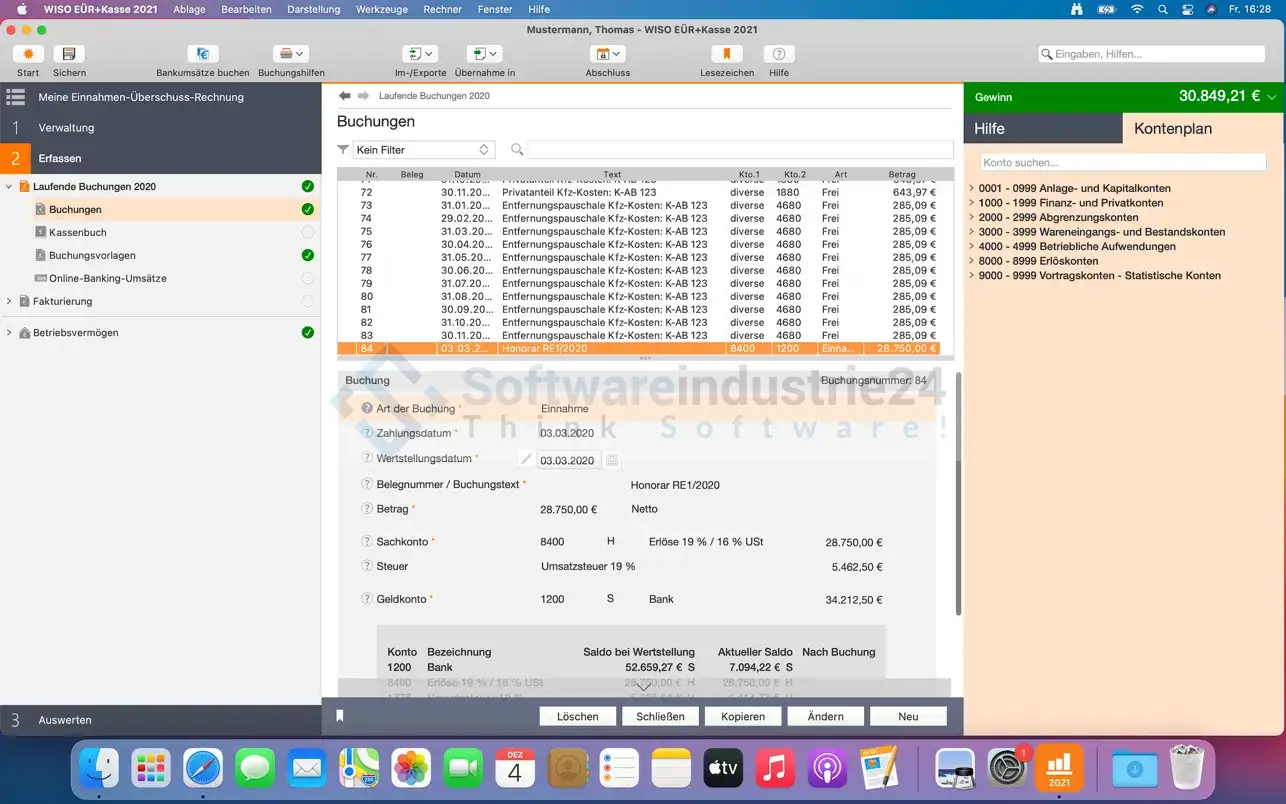Switch to the Kontenplan tab
The image size is (1286, 804).
click(x=1173, y=129)
